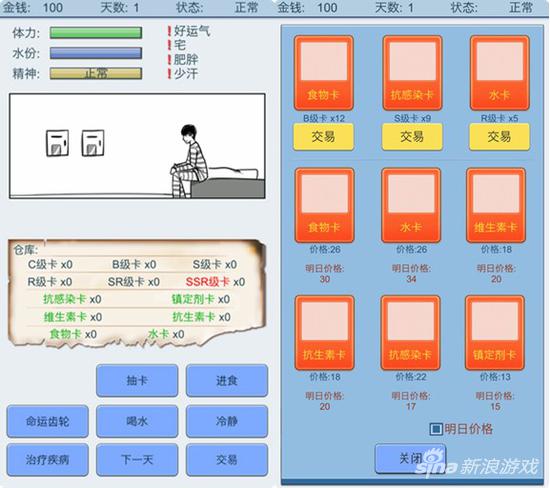Click the 喝水 drink water button
Screen dimensions: 550x488
point(137,421)
